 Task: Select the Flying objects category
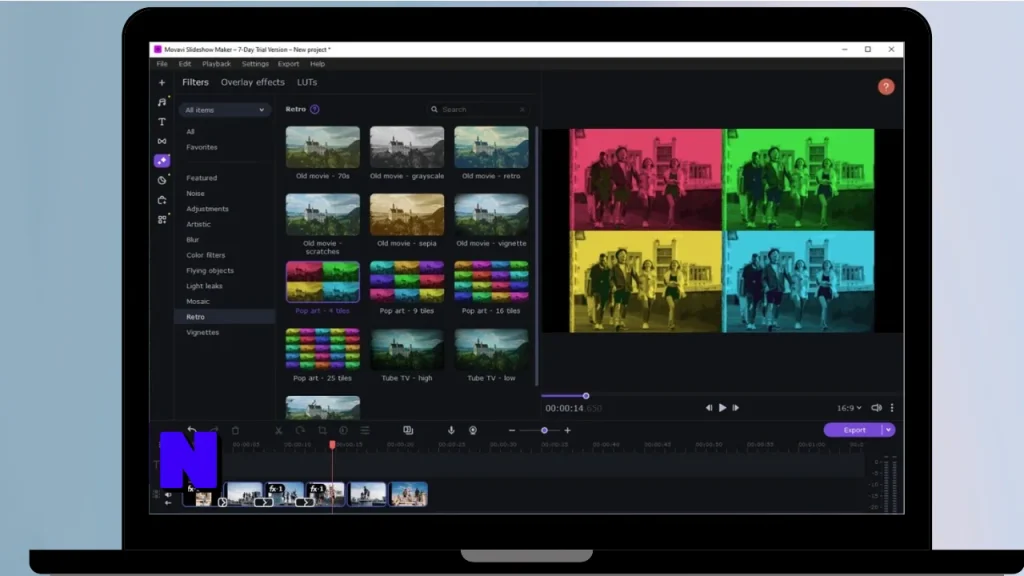(x=210, y=270)
